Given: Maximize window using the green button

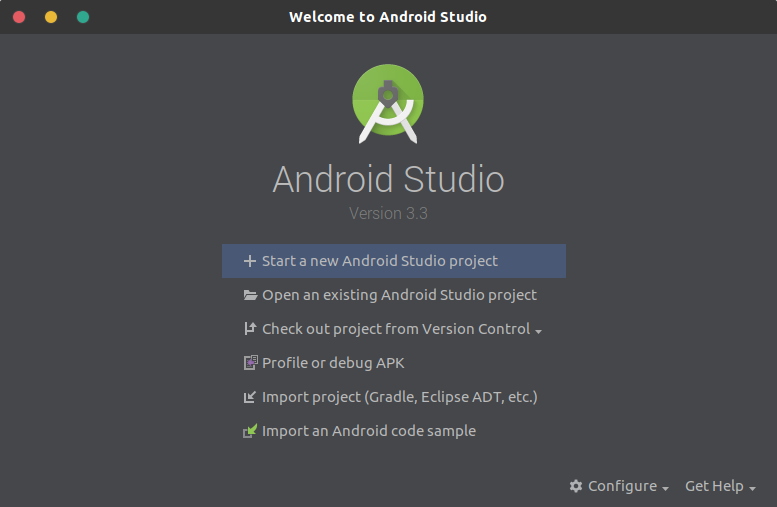Looking at the screenshot, I should pyautogui.click(x=83, y=17).
